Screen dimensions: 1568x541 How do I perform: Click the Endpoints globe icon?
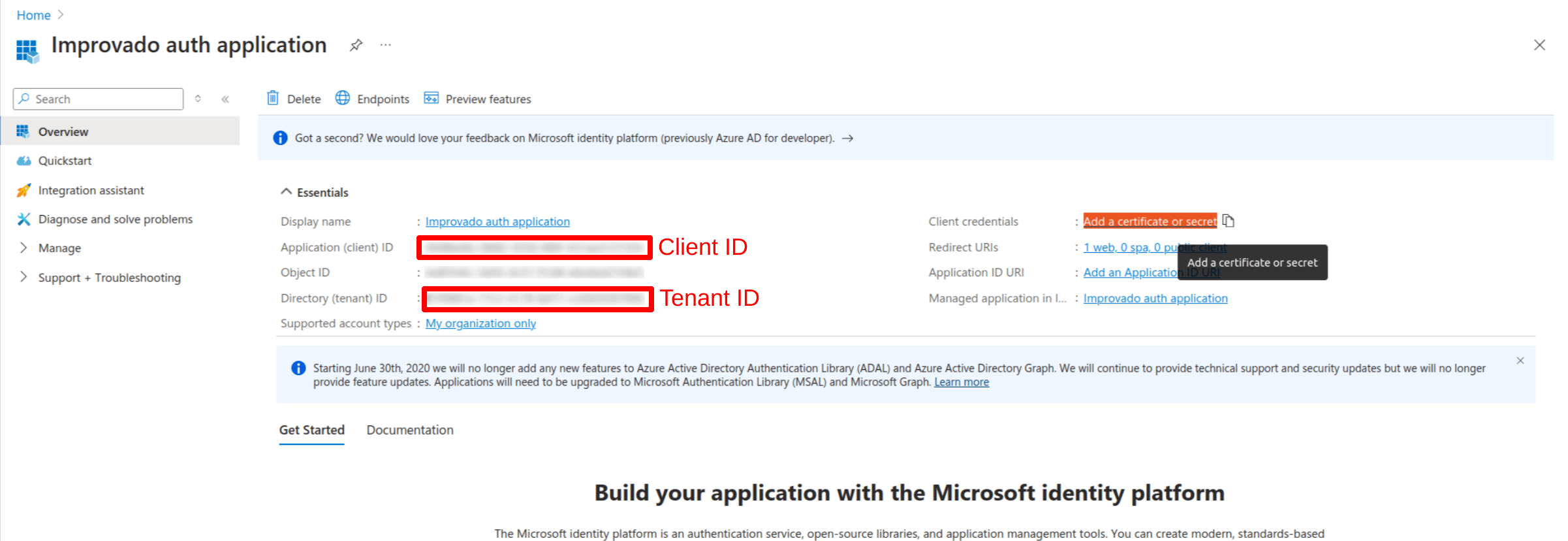(x=343, y=98)
